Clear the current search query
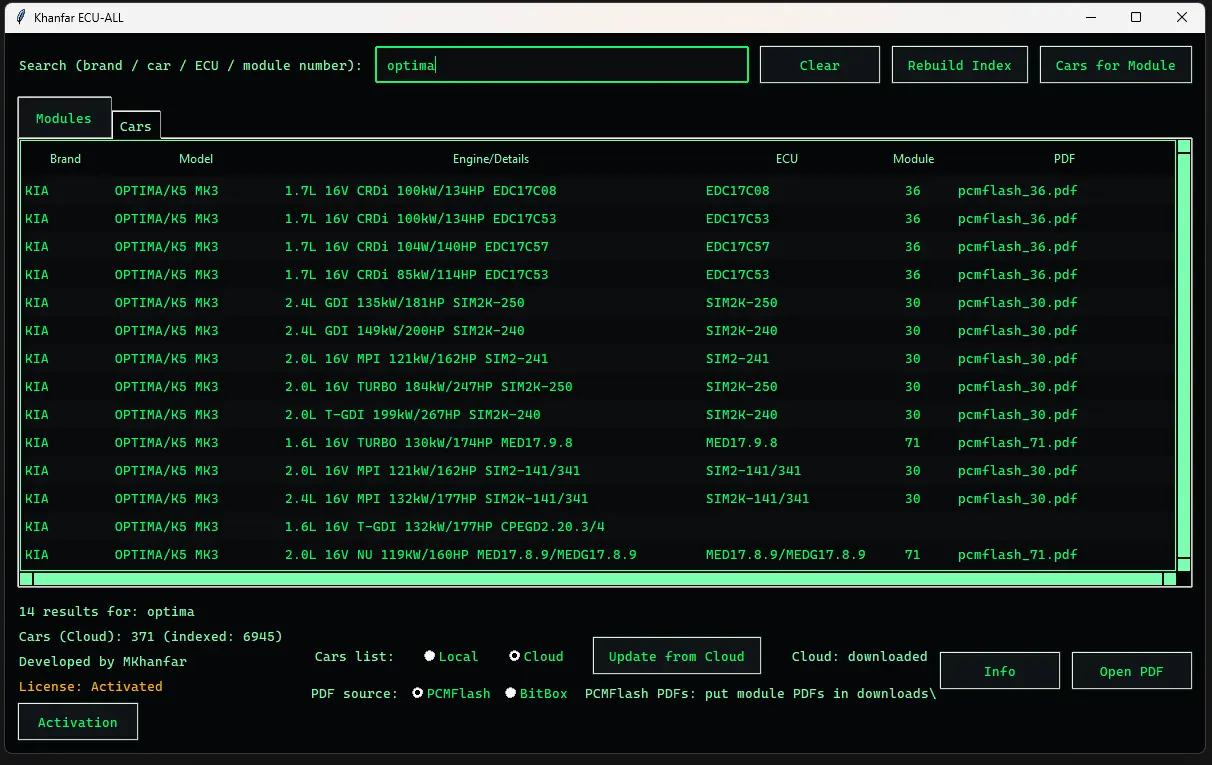The width and height of the screenshot is (1212, 765). [x=819, y=64]
